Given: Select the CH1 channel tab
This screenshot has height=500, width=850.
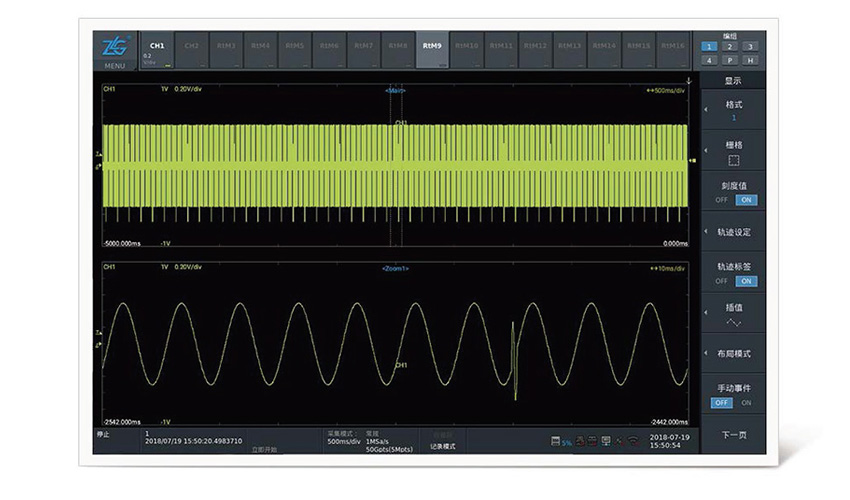Looking at the screenshot, I should (157, 50).
